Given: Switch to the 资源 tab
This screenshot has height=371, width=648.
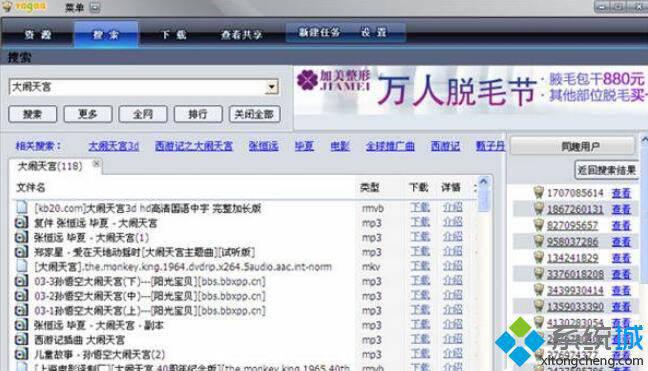Looking at the screenshot, I should [38, 35].
